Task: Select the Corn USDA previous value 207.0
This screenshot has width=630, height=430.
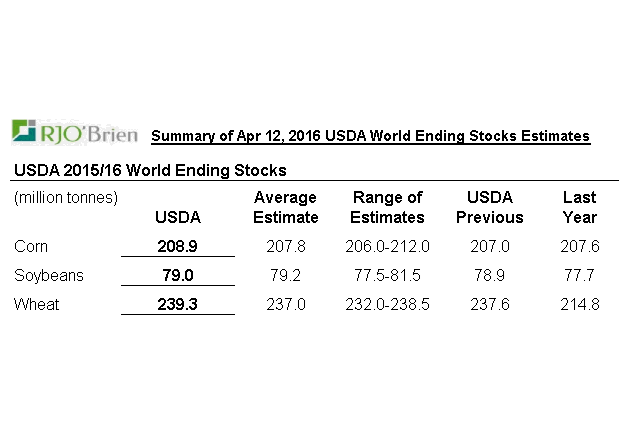Action: coord(488,245)
